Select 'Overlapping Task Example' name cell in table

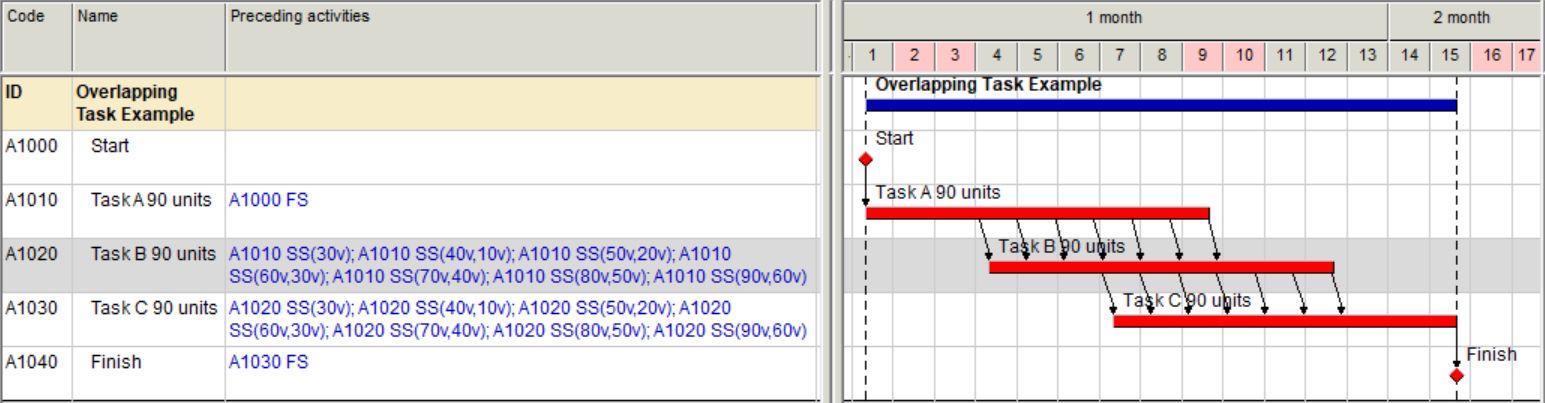tap(148, 103)
